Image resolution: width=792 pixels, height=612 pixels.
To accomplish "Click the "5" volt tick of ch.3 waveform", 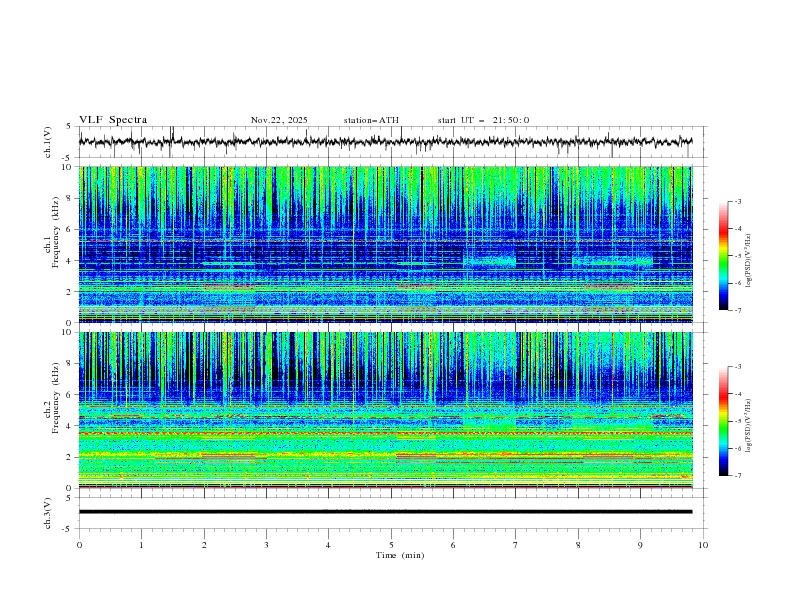I will (x=69, y=498).
